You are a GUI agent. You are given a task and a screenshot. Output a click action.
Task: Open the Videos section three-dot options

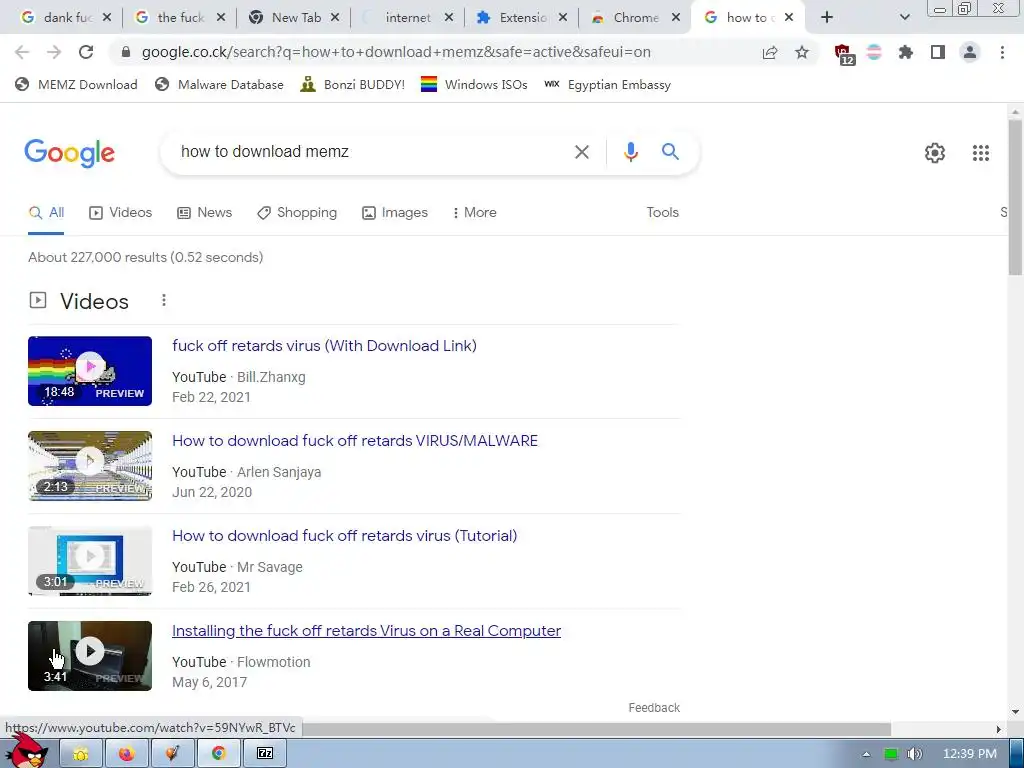click(164, 300)
